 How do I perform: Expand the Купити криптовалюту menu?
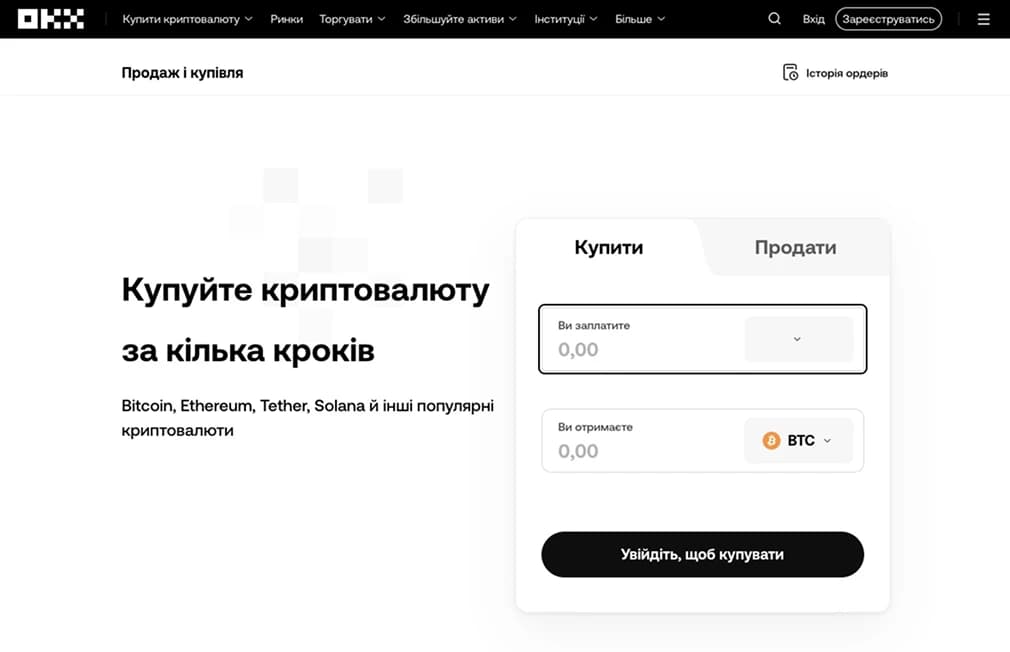pos(187,19)
